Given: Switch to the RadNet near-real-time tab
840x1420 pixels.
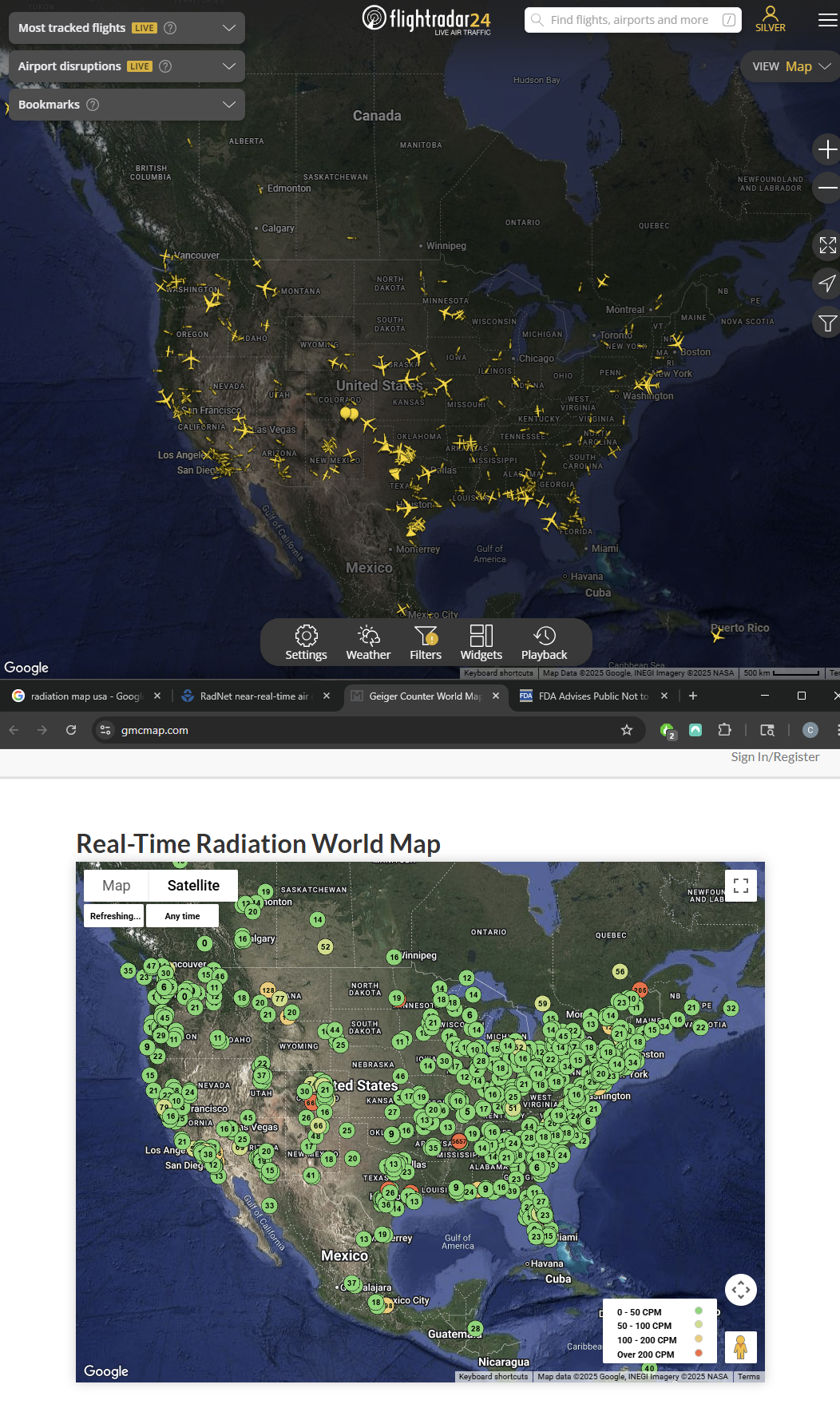Looking at the screenshot, I should [254, 696].
